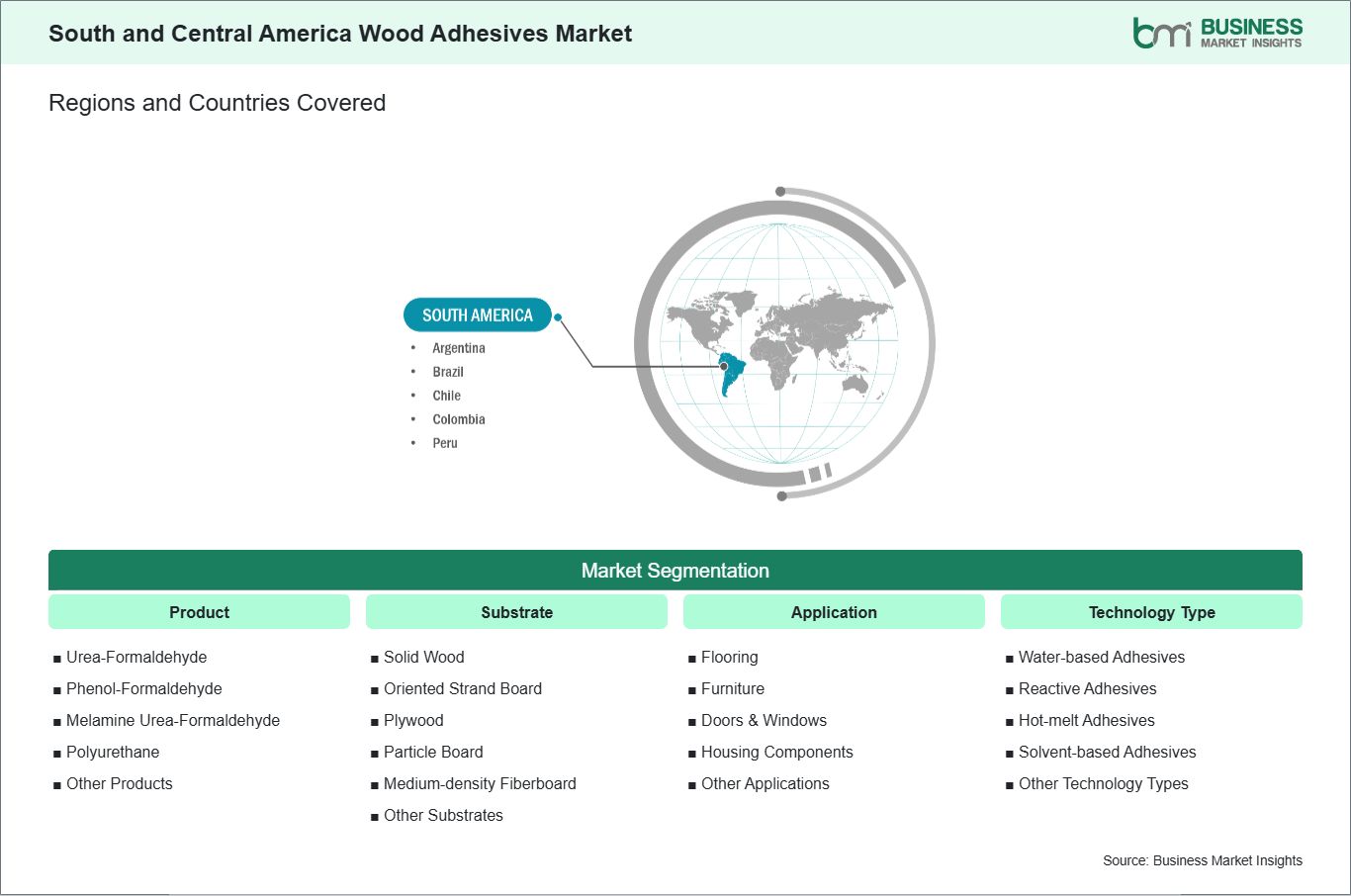
Task: Click the Flooring application item
Action: [730, 657]
